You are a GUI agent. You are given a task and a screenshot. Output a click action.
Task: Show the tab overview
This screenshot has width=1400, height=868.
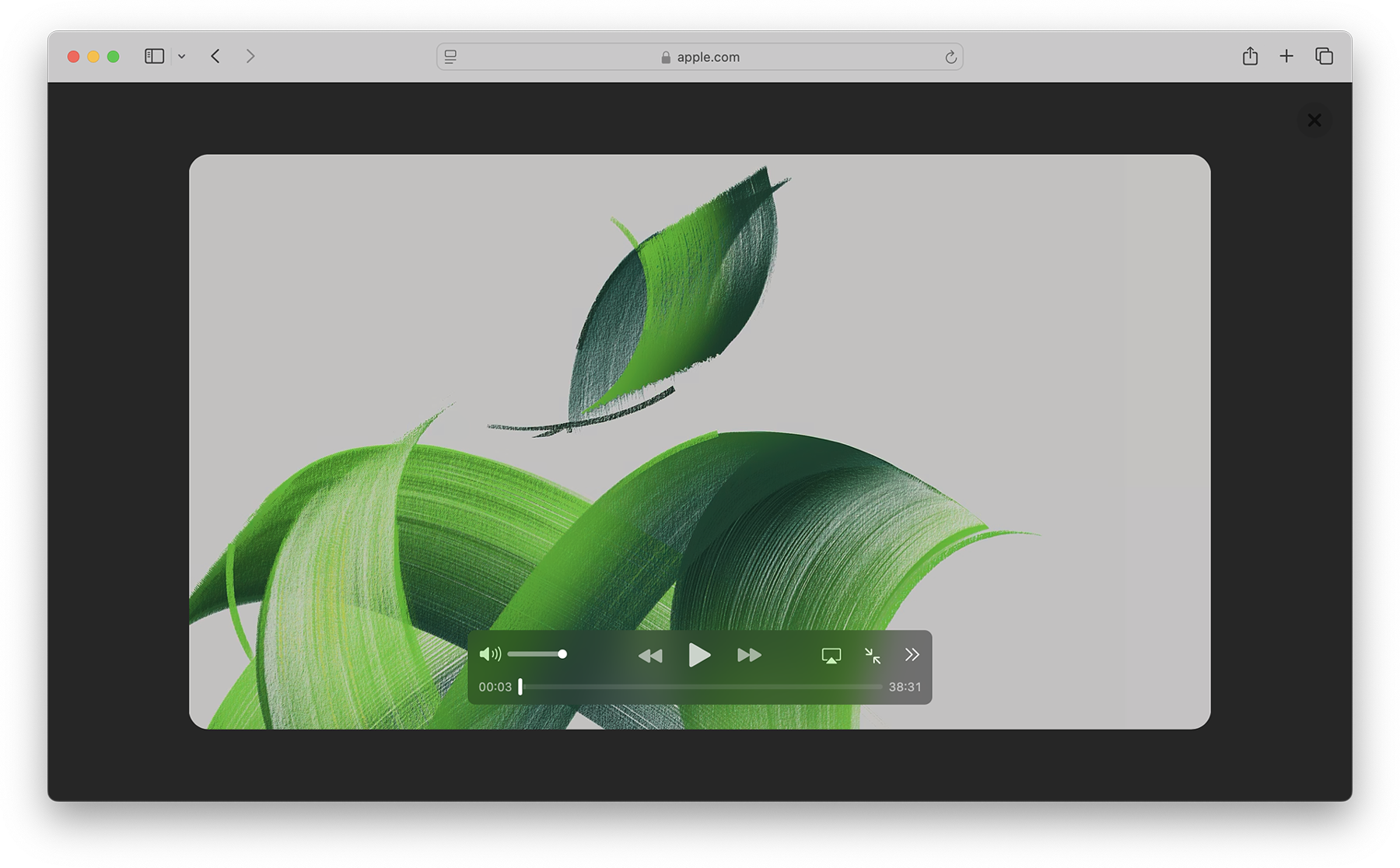click(x=1324, y=56)
